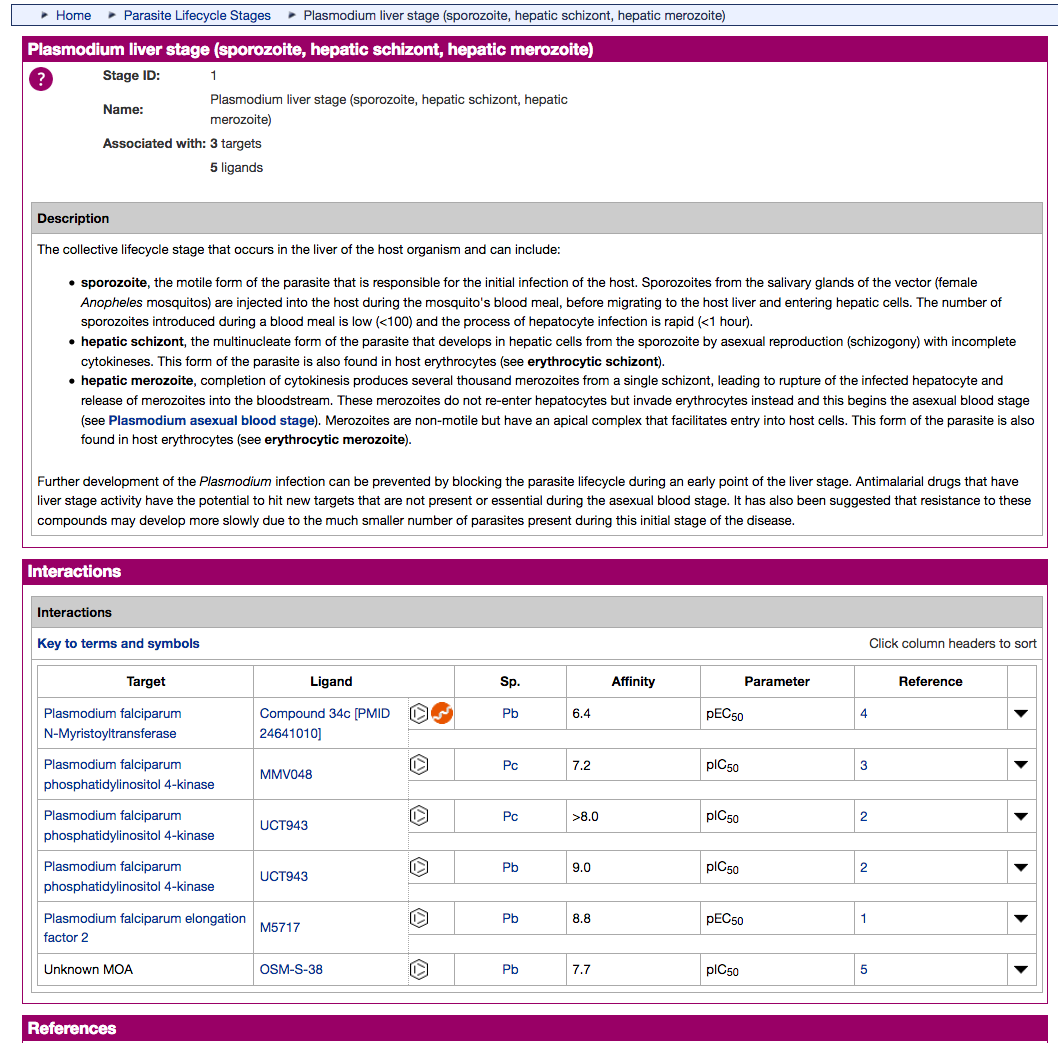The height and width of the screenshot is (1043, 1058).
Task: Open Plasmodium falciparum N-Myristoyltransferase target link
Action: (x=113, y=723)
